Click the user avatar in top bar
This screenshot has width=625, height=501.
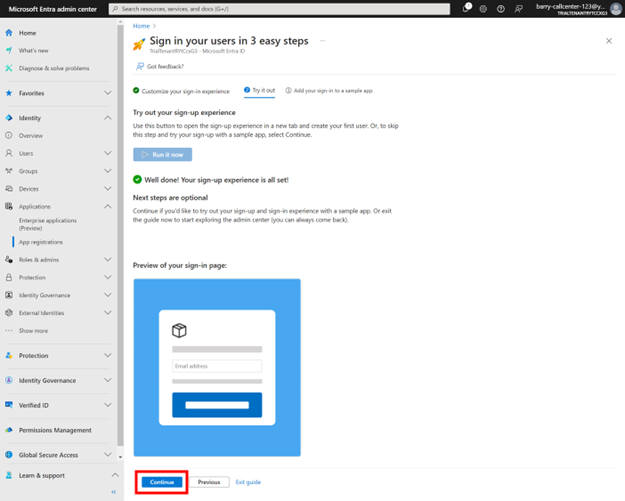(x=615, y=8)
